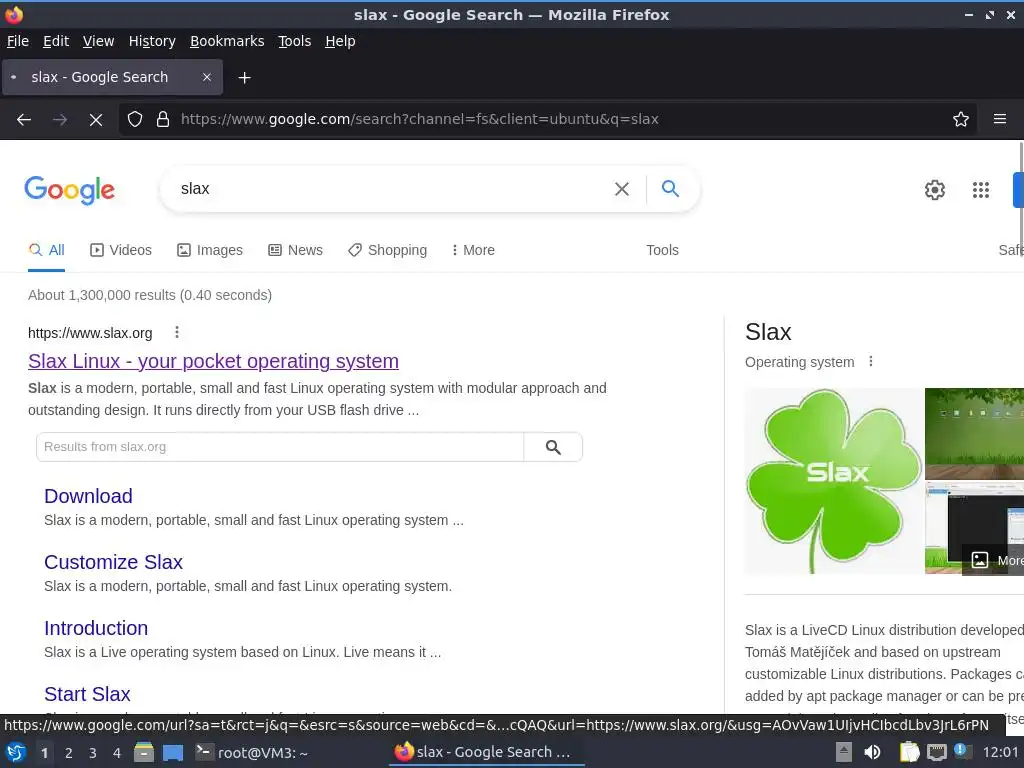Adjust volume via tray speaker icon
The image size is (1024, 768).
[872, 752]
